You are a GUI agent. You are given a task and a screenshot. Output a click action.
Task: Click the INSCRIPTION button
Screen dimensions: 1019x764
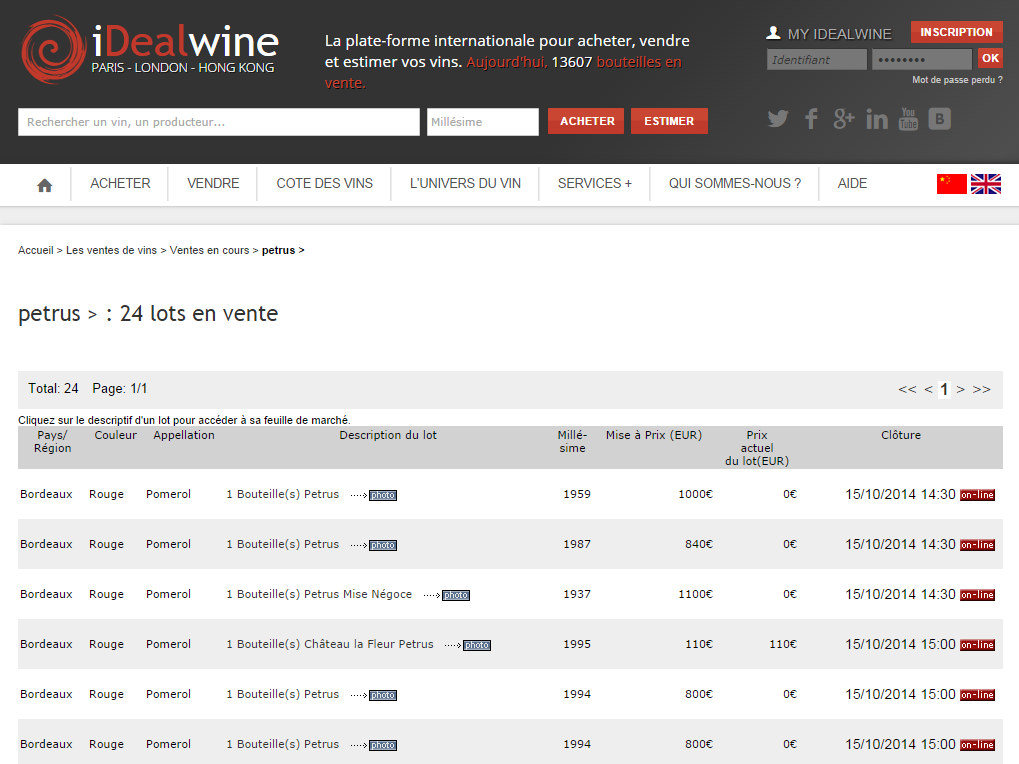[x=956, y=32]
